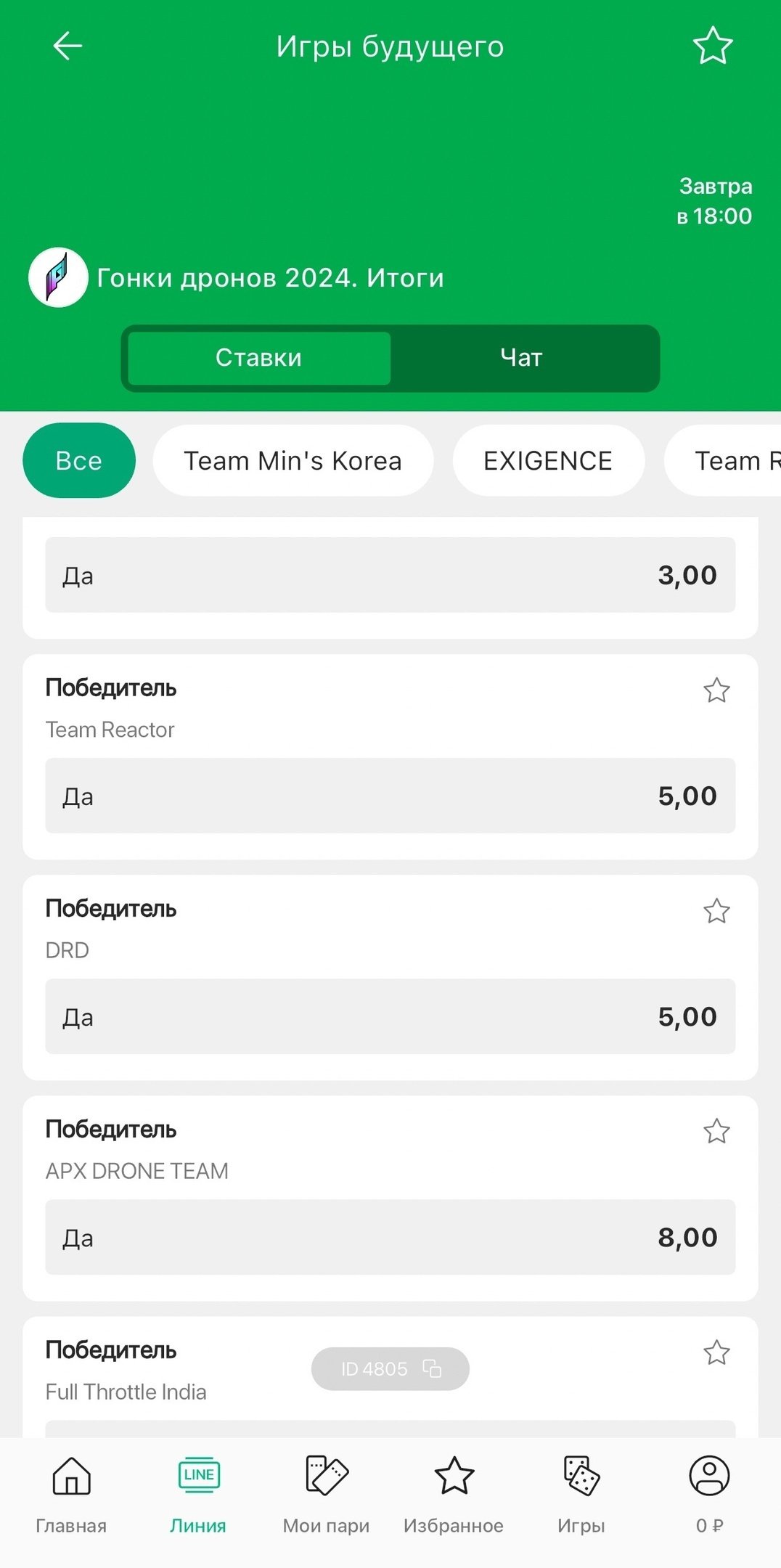
Task: Filter by EXIGENCE chip
Action: (548, 461)
